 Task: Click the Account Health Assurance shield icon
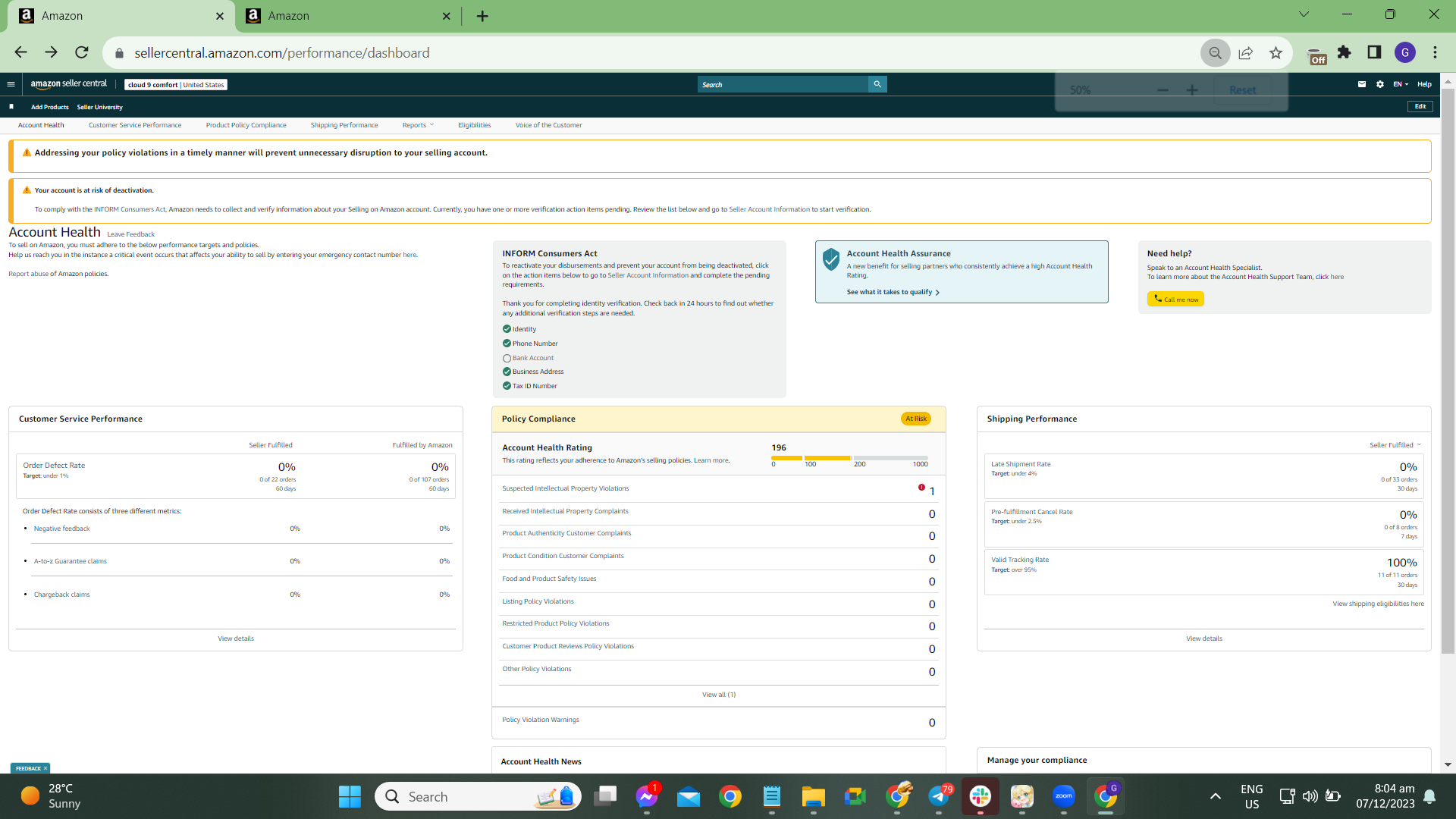pos(831,259)
